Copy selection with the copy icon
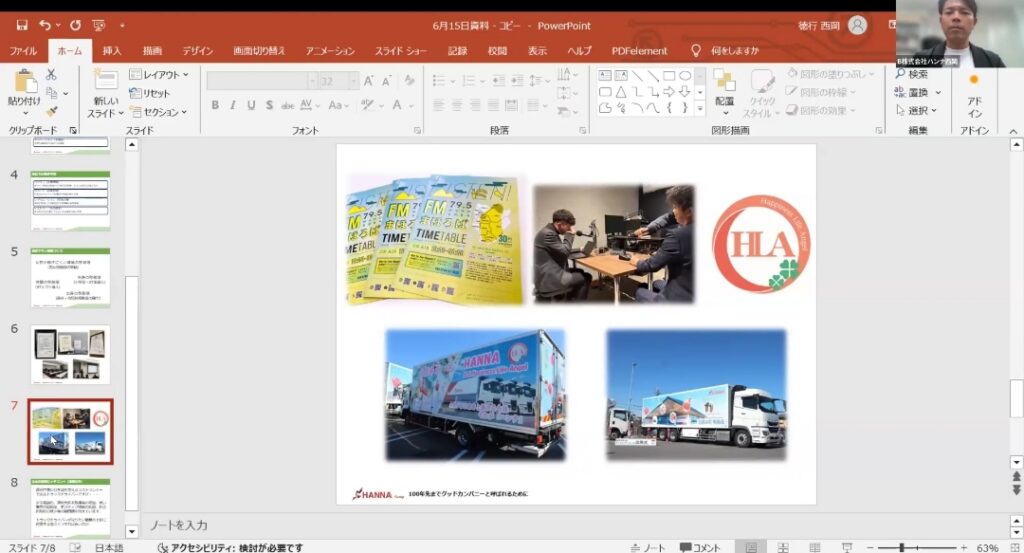This screenshot has height=553, width=1024. (x=52, y=93)
